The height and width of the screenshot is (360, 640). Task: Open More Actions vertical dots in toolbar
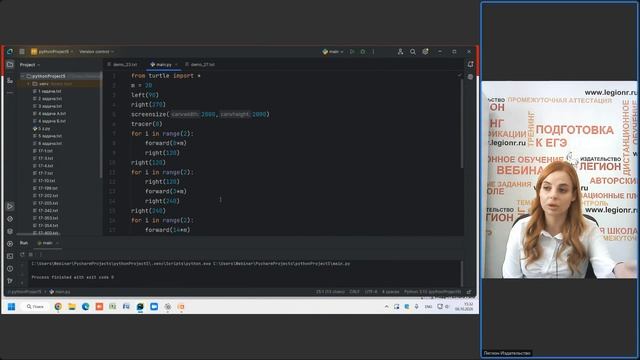point(373,52)
